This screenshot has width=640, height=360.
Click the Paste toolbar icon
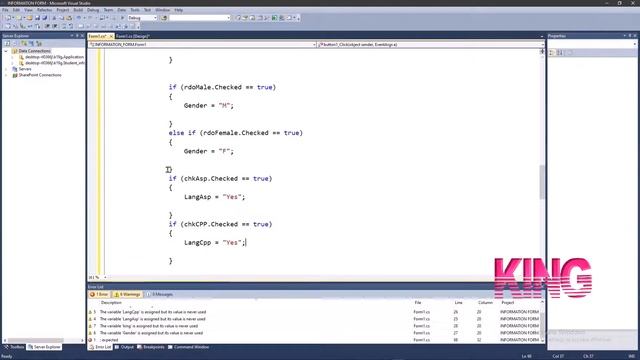pos(69,18)
